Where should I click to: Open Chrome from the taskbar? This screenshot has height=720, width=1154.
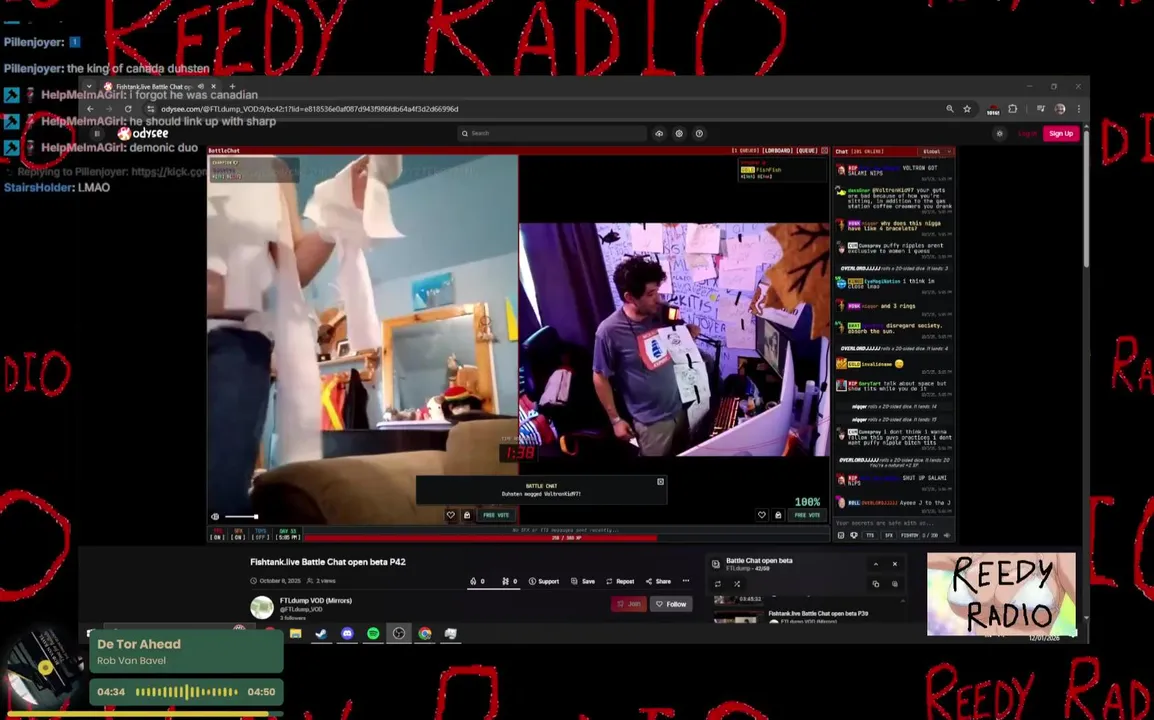pos(425,633)
